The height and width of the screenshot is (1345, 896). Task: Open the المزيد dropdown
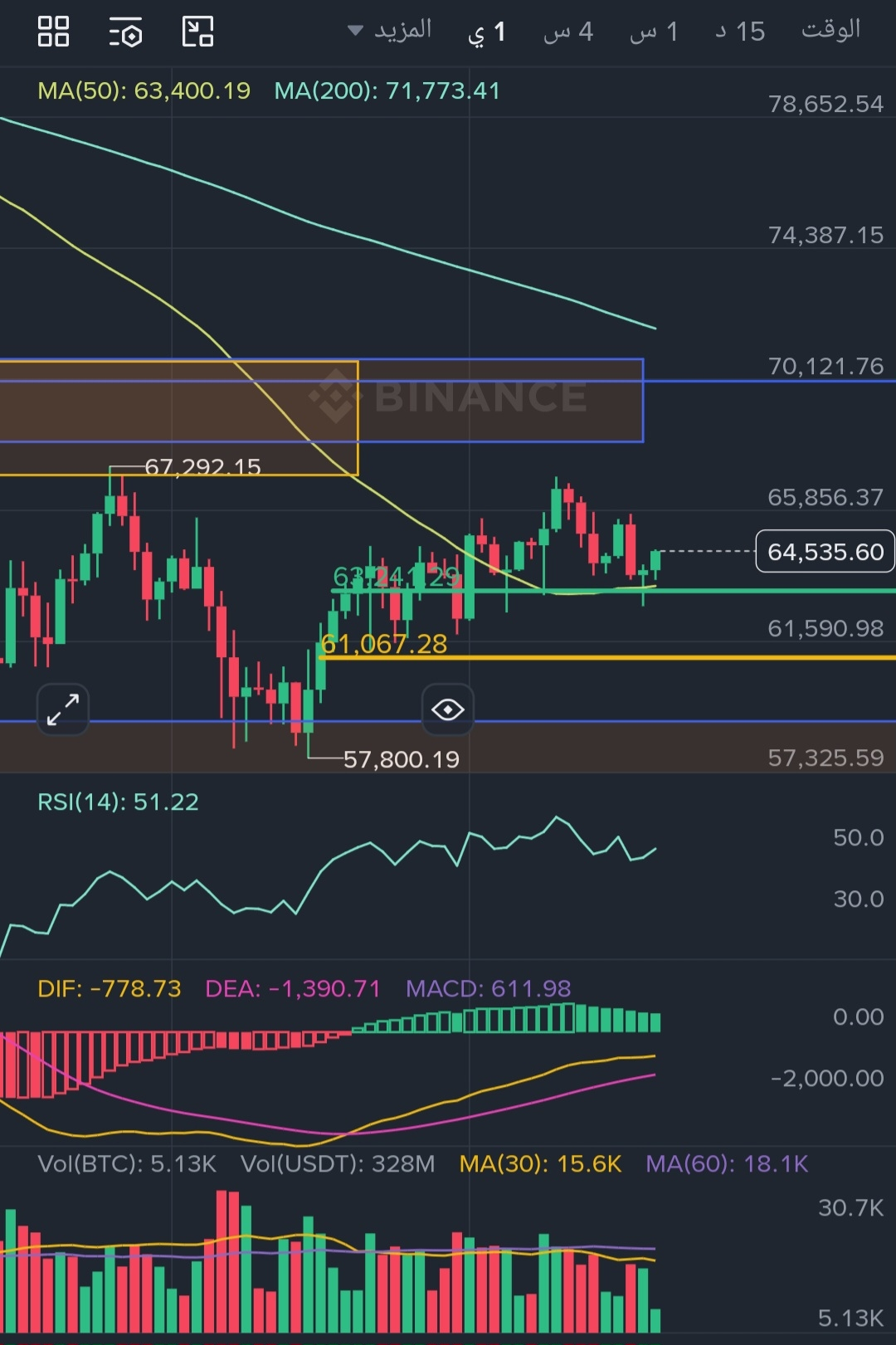pyautogui.click(x=390, y=31)
